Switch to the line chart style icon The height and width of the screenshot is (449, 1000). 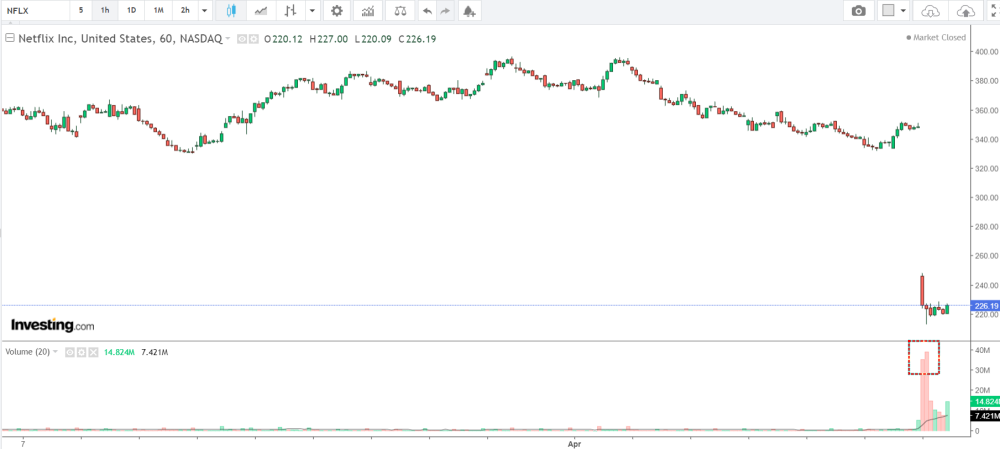tap(261, 11)
